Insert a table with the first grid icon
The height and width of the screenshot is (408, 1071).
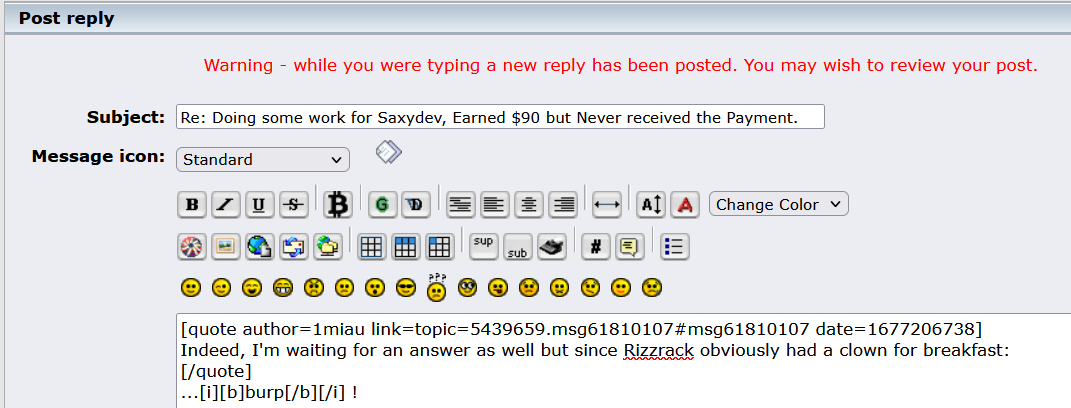pyautogui.click(x=372, y=247)
